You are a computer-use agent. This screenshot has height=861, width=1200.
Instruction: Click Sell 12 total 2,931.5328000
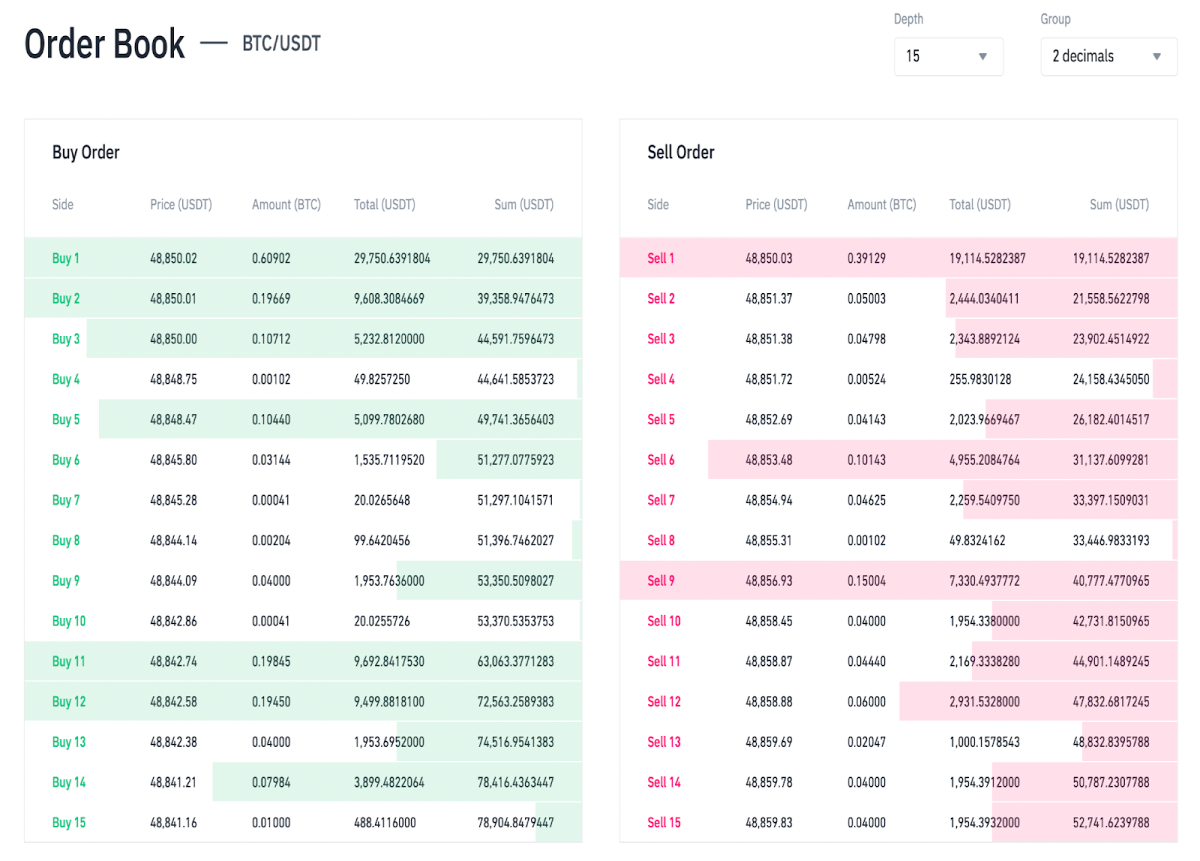pyautogui.click(x=985, y=702)
